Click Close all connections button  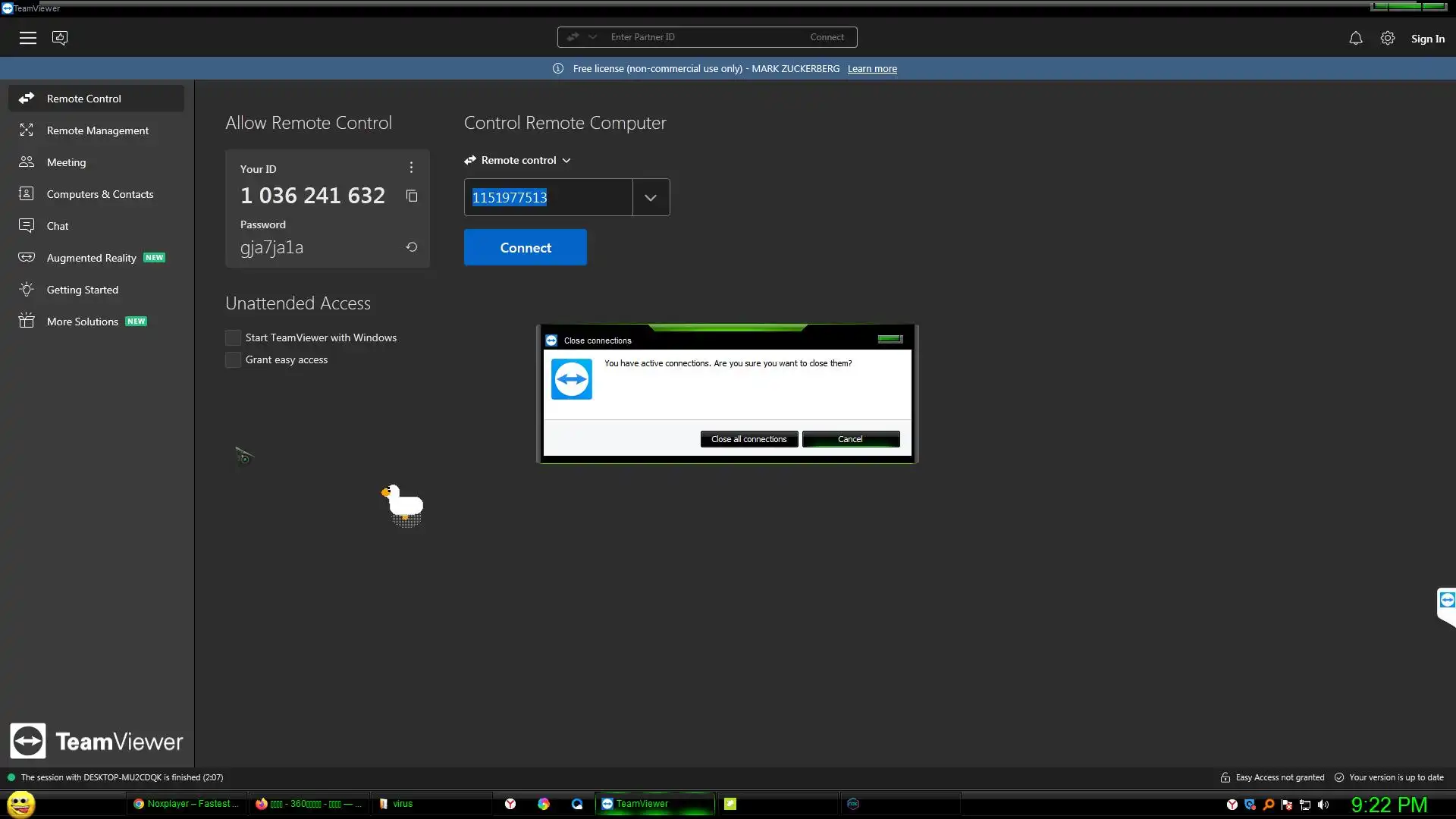click(x=748, y=439)
